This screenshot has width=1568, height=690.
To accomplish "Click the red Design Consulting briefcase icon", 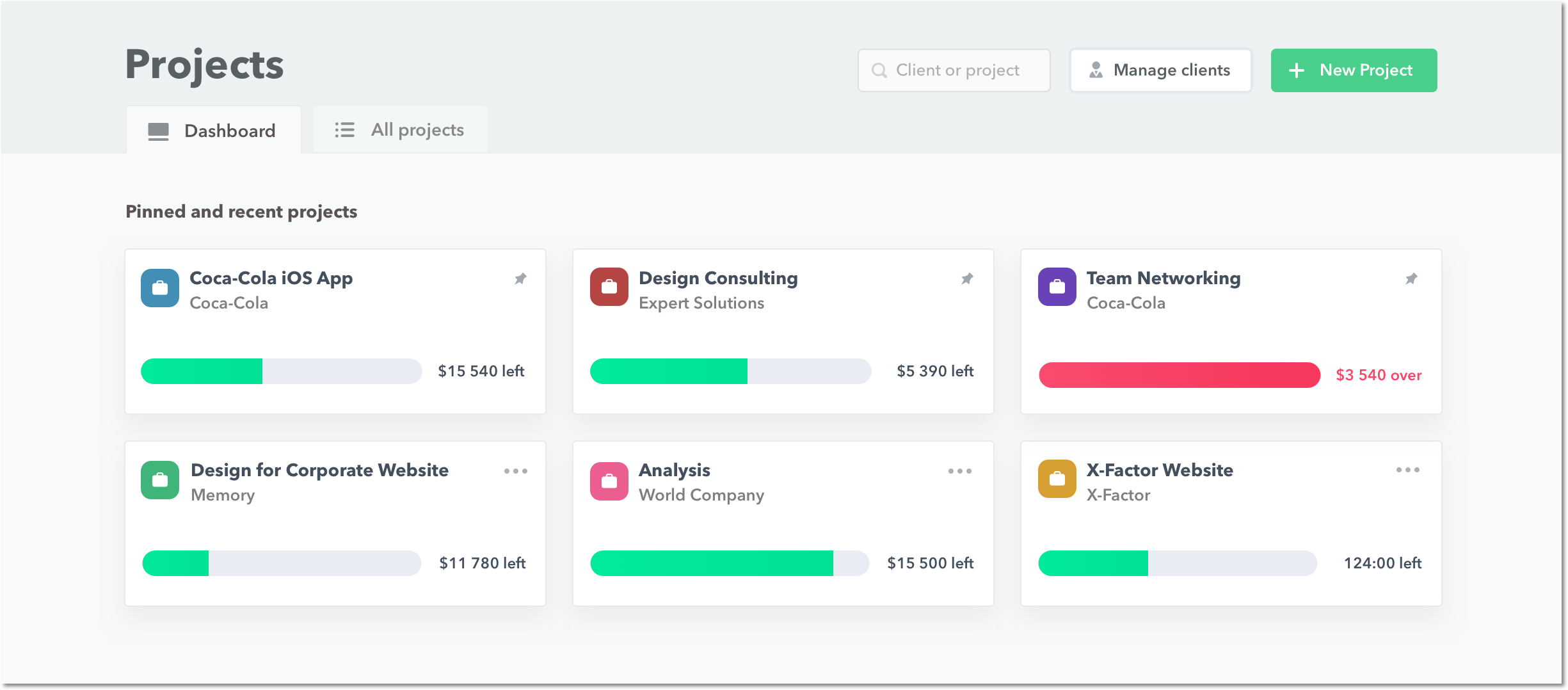I will [609, 287].
